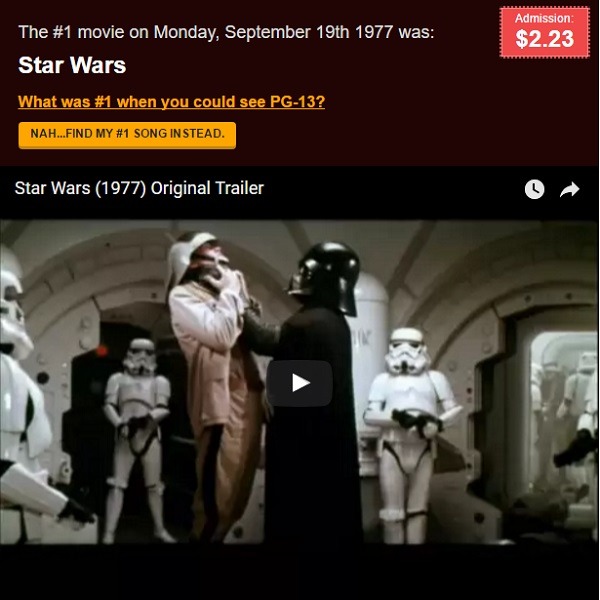The width and height of the screenshot is (600, 600).
Task: Open the 'Star Wars (1977) Original Trailer' title
Action: tap(139, 188)
